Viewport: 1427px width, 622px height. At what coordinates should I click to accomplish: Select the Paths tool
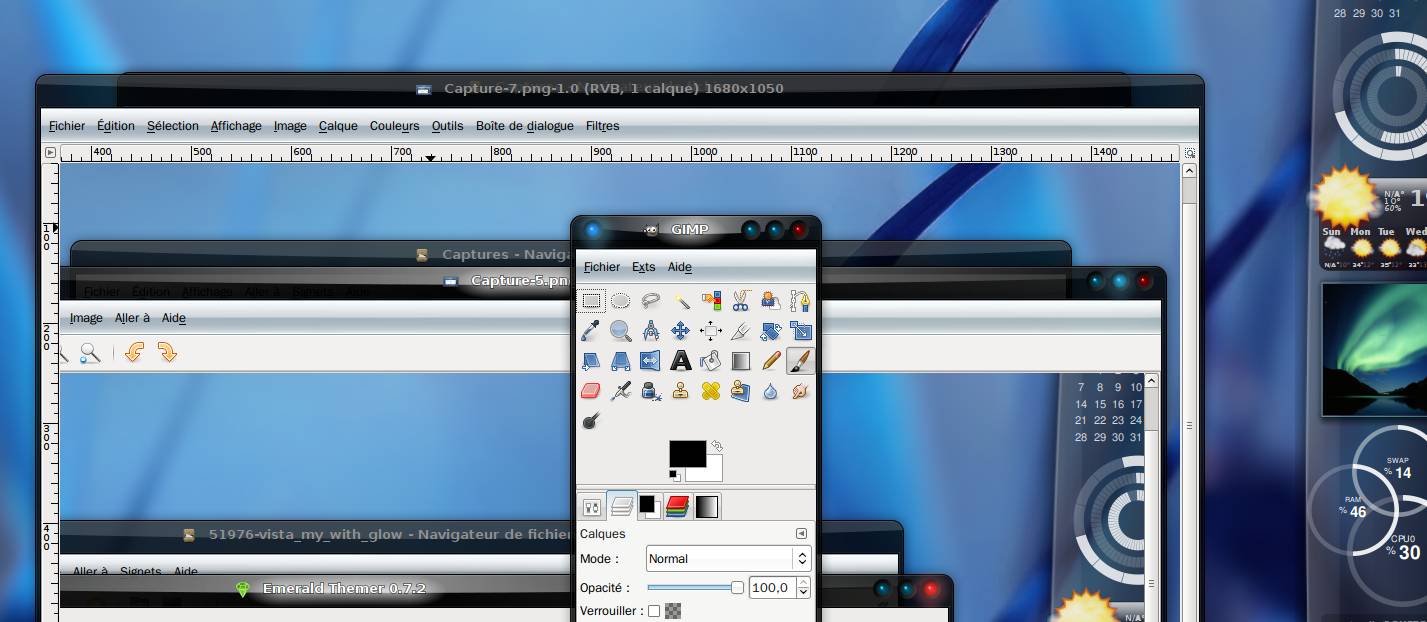(x=800, y=300)
